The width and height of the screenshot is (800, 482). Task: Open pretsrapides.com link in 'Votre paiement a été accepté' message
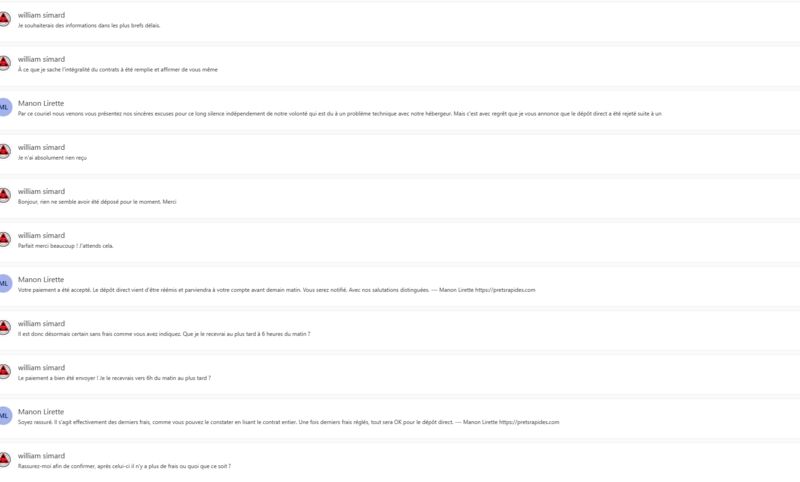point(505,290)
